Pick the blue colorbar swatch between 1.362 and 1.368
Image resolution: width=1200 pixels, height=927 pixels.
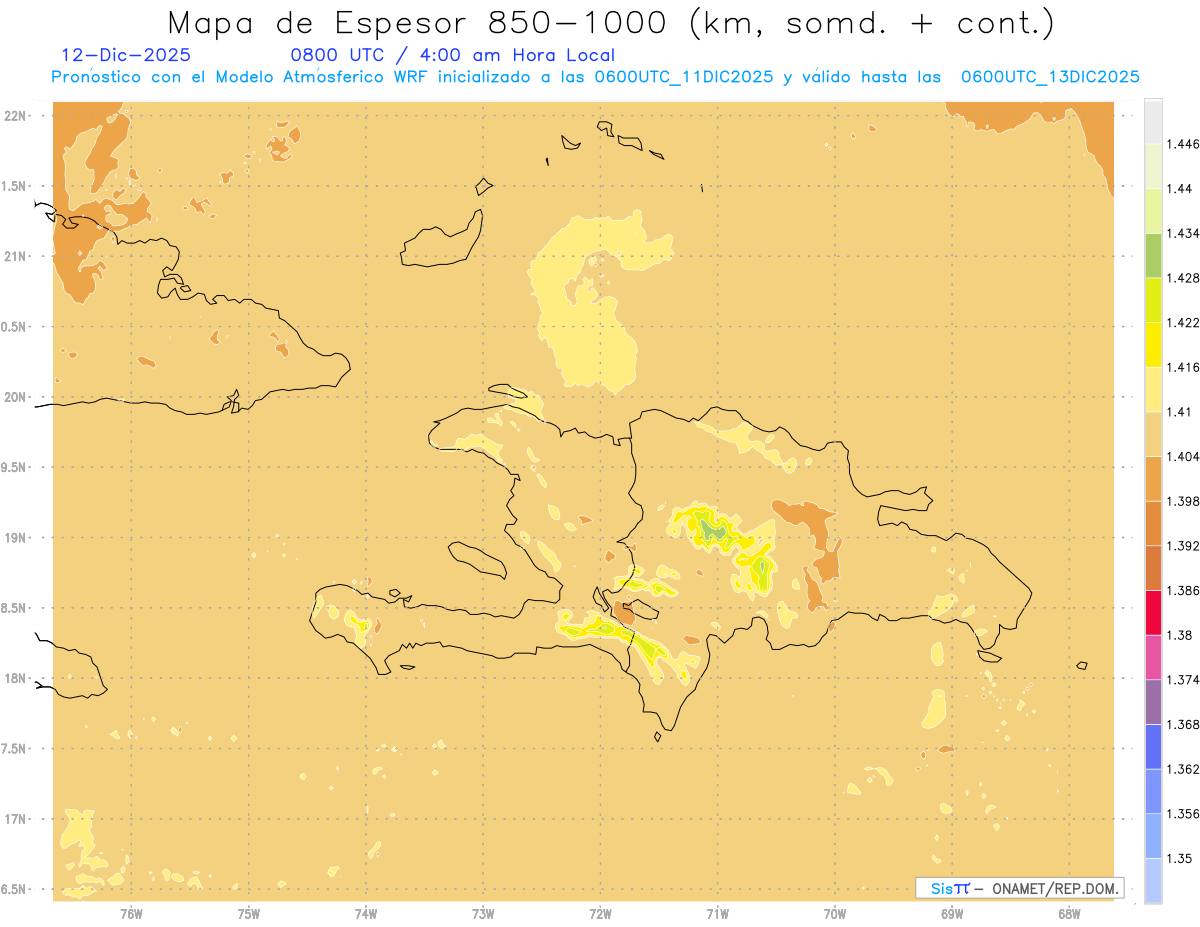point(1153,746)
